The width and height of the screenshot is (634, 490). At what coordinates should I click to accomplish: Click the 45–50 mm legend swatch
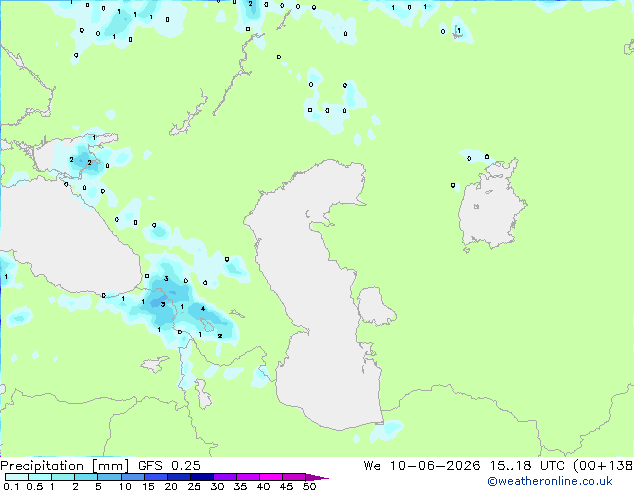tap(294, 477)
